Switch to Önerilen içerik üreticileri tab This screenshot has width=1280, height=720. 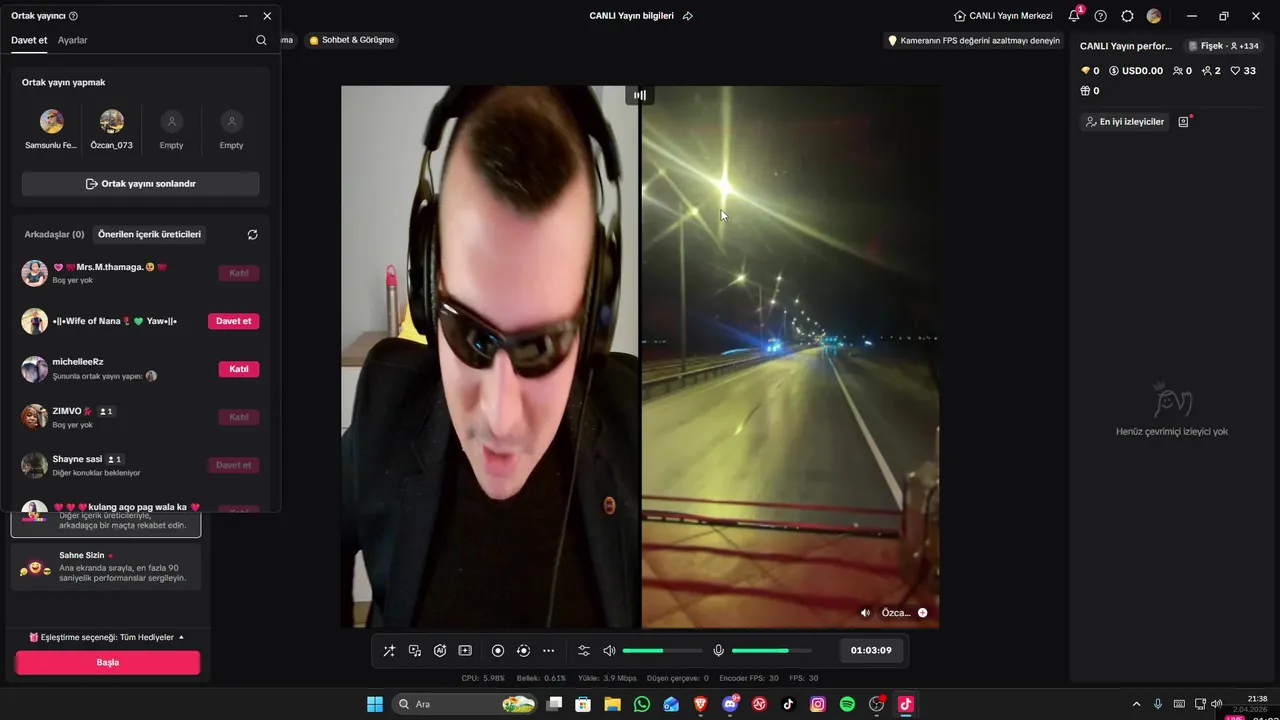click(x=150, y=234)
